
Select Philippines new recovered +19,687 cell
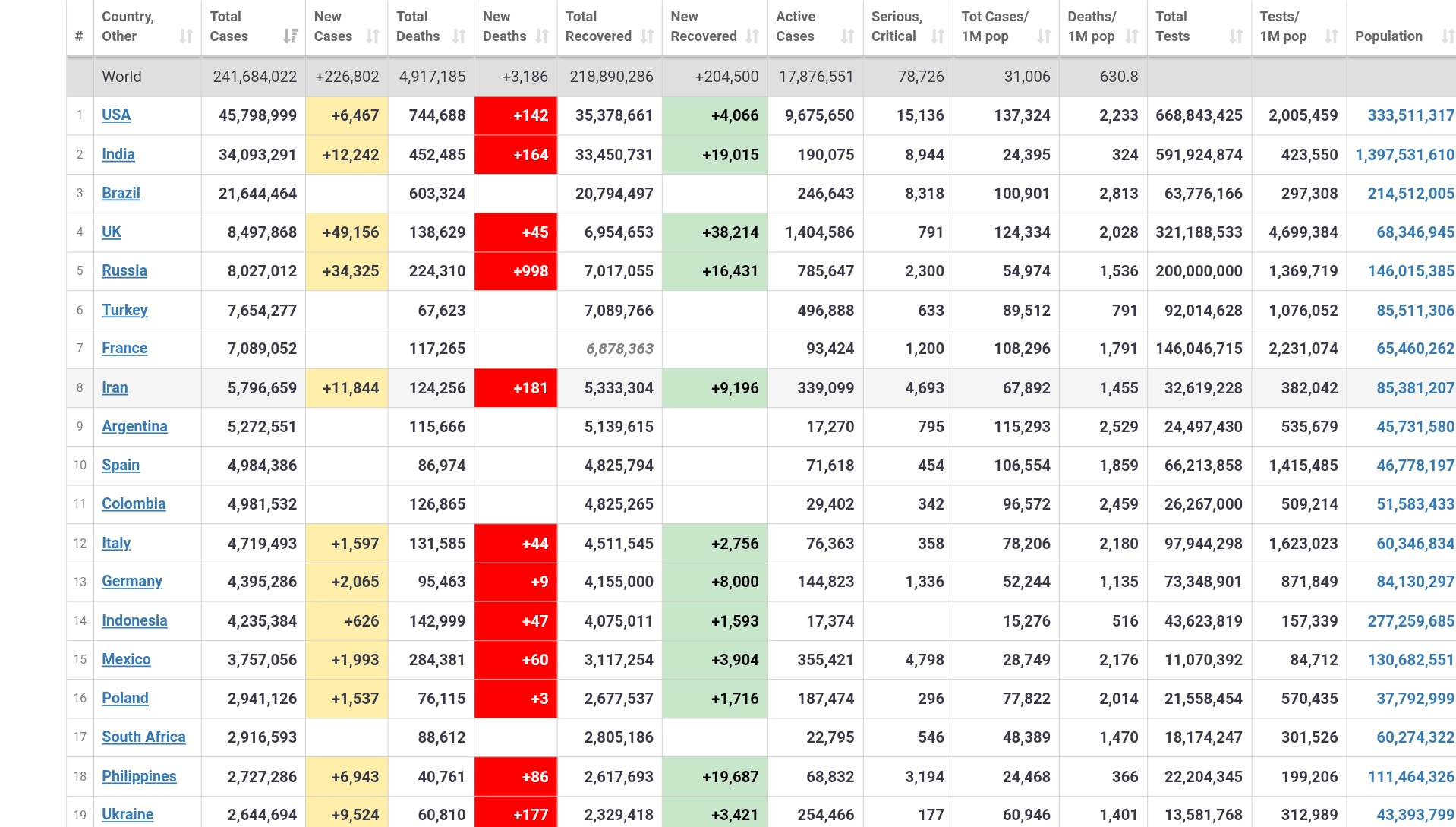(715, 777)
